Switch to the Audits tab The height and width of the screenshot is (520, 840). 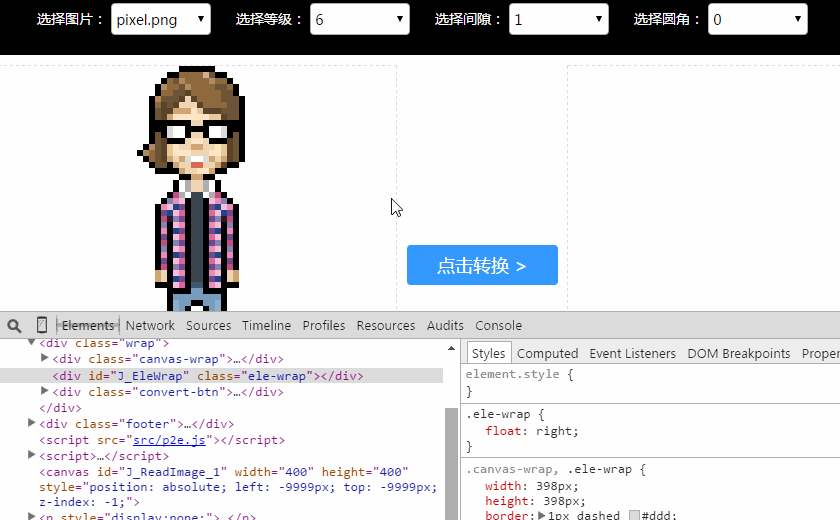tap(445, 326)
